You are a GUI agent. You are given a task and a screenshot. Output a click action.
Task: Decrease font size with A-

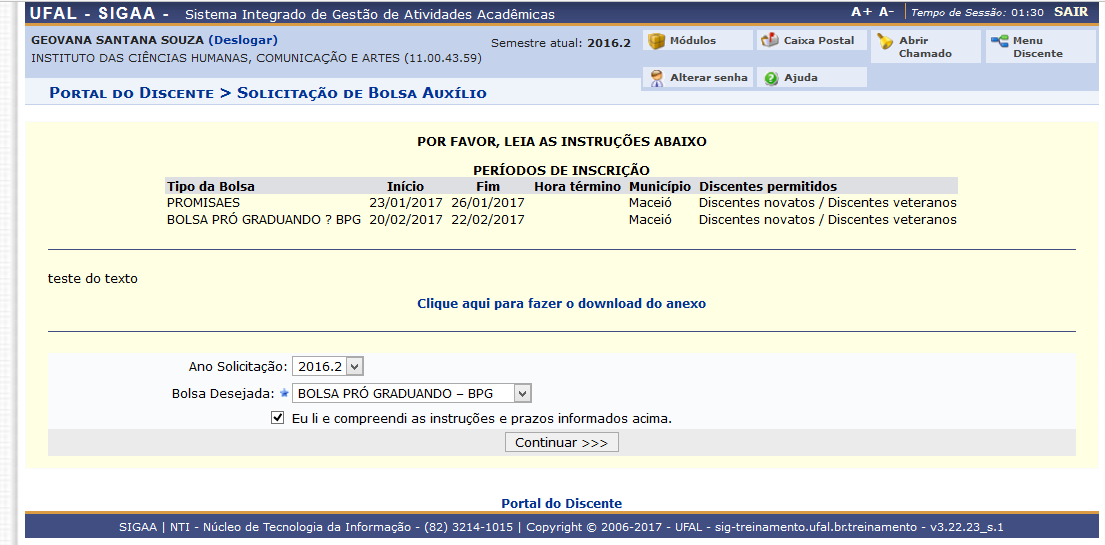[886, 12]
